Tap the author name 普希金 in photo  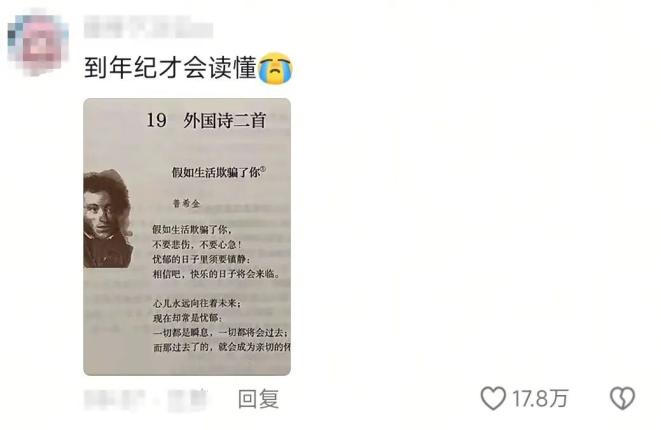(x=186, y=204)
